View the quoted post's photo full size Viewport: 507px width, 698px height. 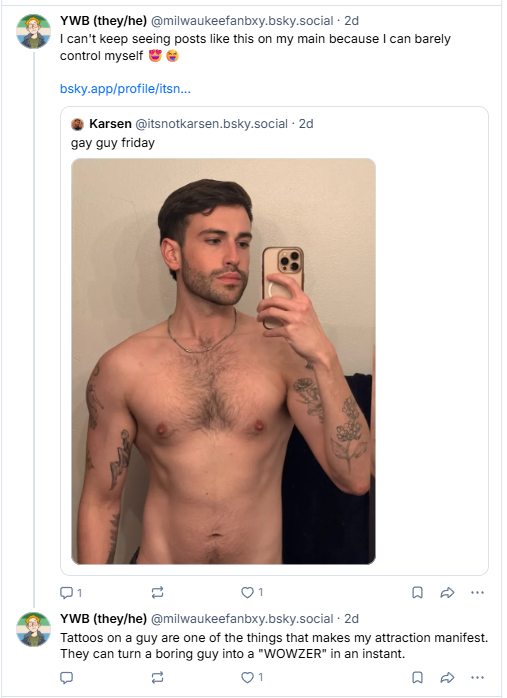pos(223,361)
